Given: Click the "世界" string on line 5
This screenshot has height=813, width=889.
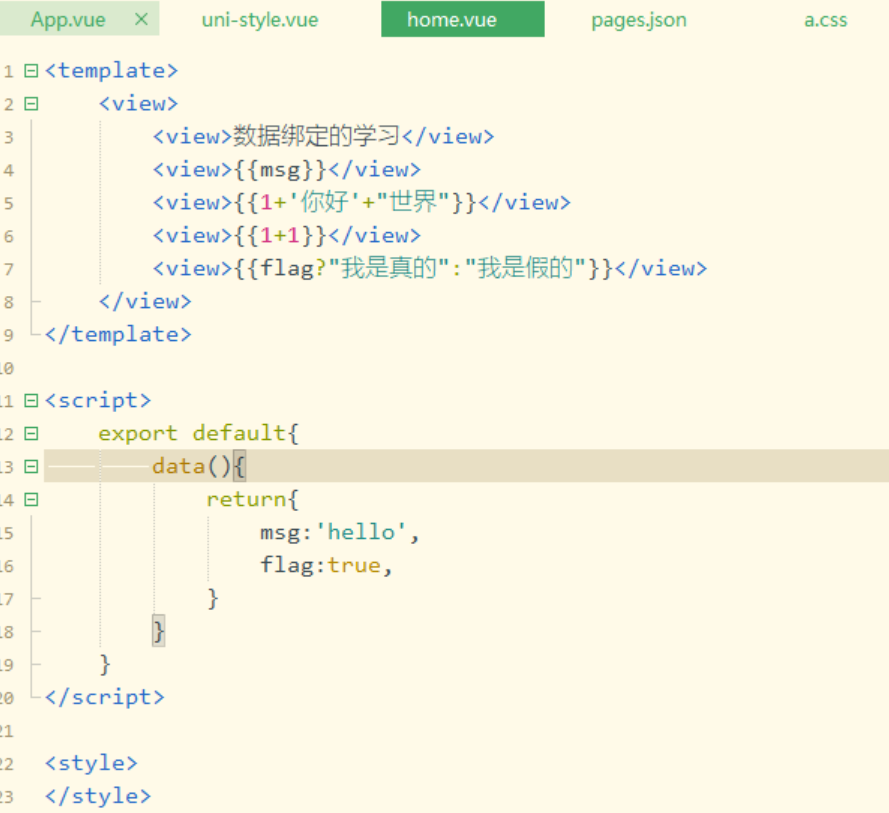Looking at the screenshot, I should click(413, 202).
